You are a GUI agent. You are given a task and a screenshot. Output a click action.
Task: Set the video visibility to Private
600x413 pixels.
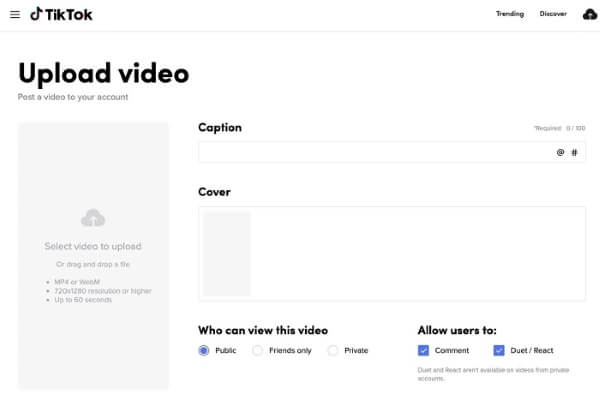[x=334, y=351]
